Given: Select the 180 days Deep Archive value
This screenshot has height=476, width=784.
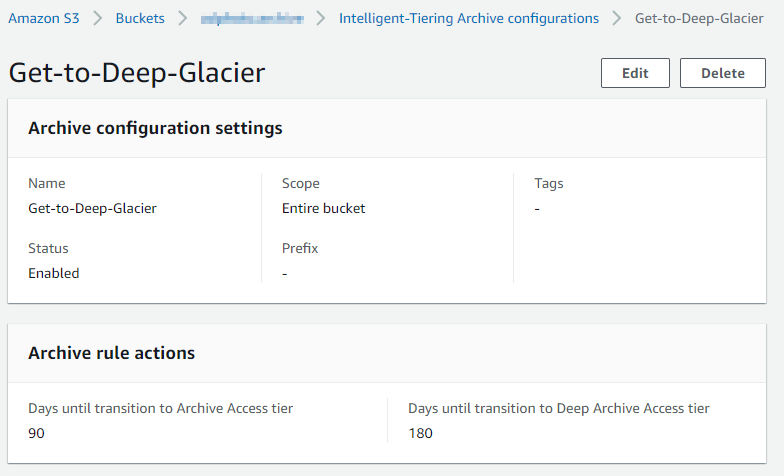Looking at the screenshot, I should tap(420, 433).
